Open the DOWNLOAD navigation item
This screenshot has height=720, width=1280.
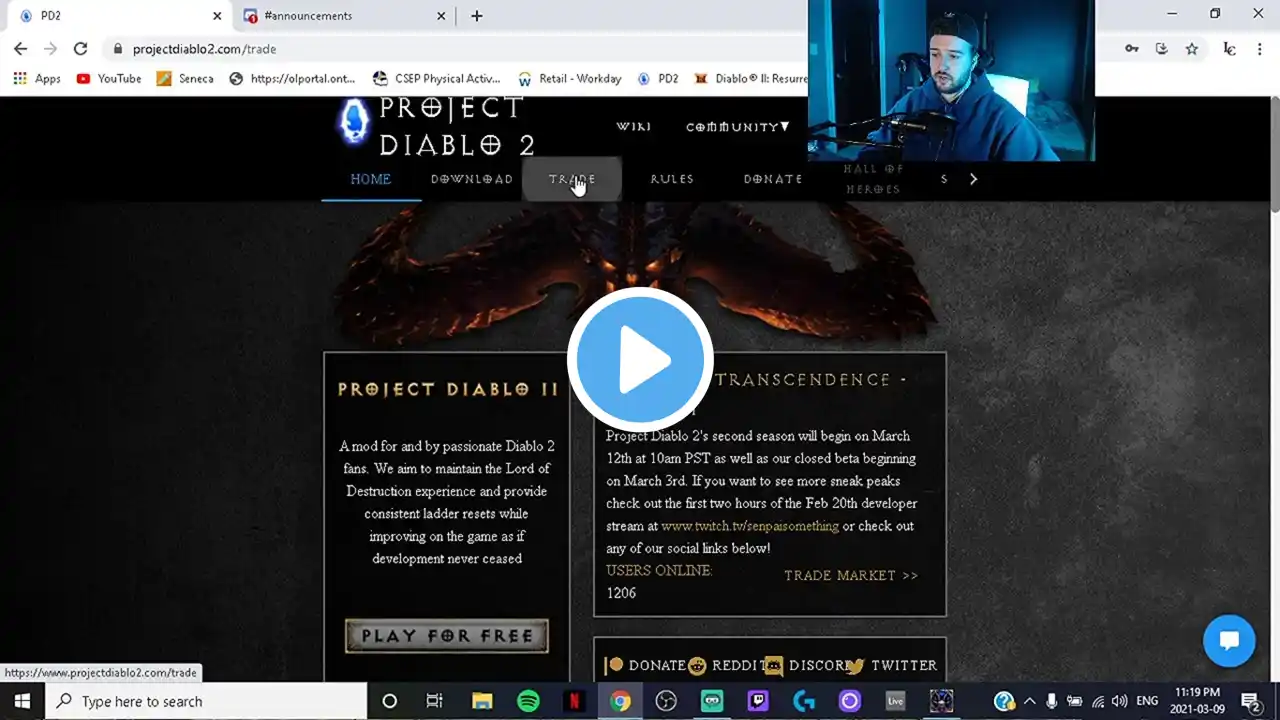click(472, 179)
